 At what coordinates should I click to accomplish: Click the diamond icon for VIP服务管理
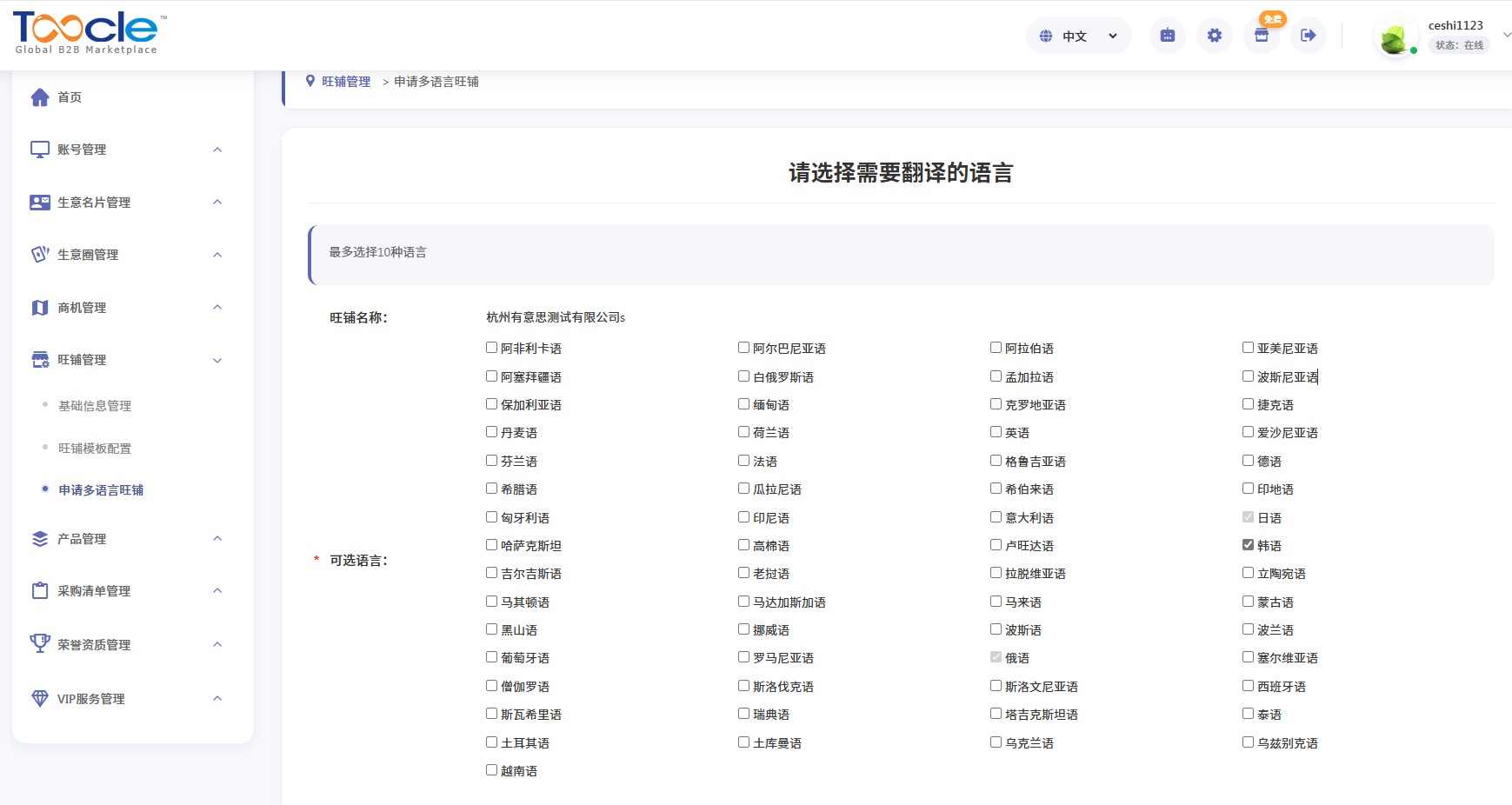[x=40, y=699]
